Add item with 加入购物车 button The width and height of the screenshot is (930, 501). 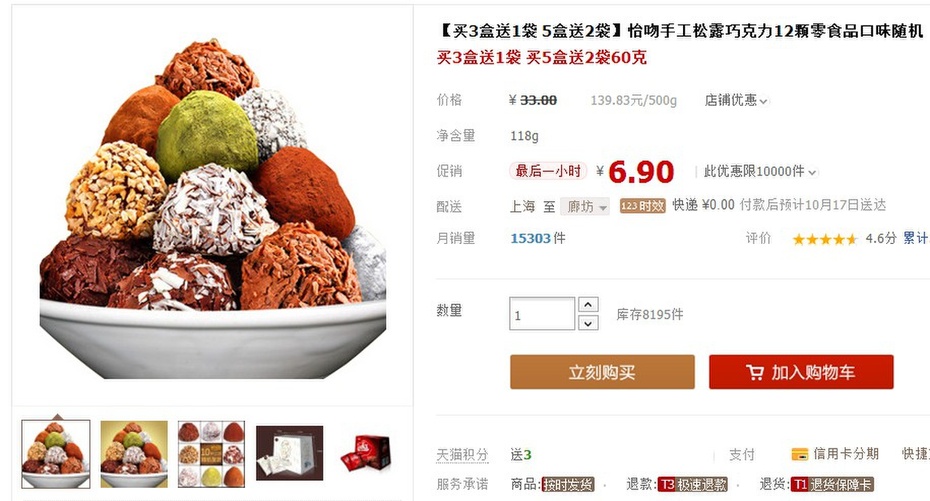(x=801, y=372)
